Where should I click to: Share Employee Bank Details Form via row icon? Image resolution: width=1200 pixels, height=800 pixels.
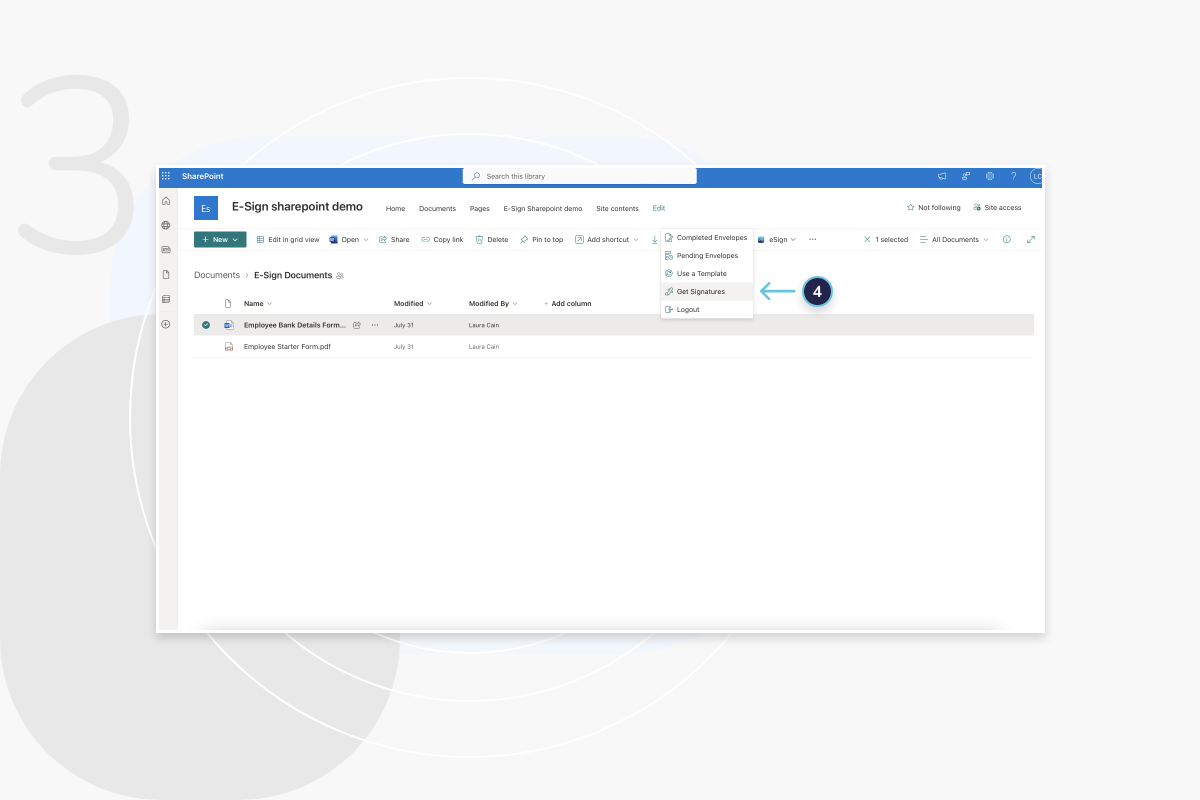pos(357,325)
